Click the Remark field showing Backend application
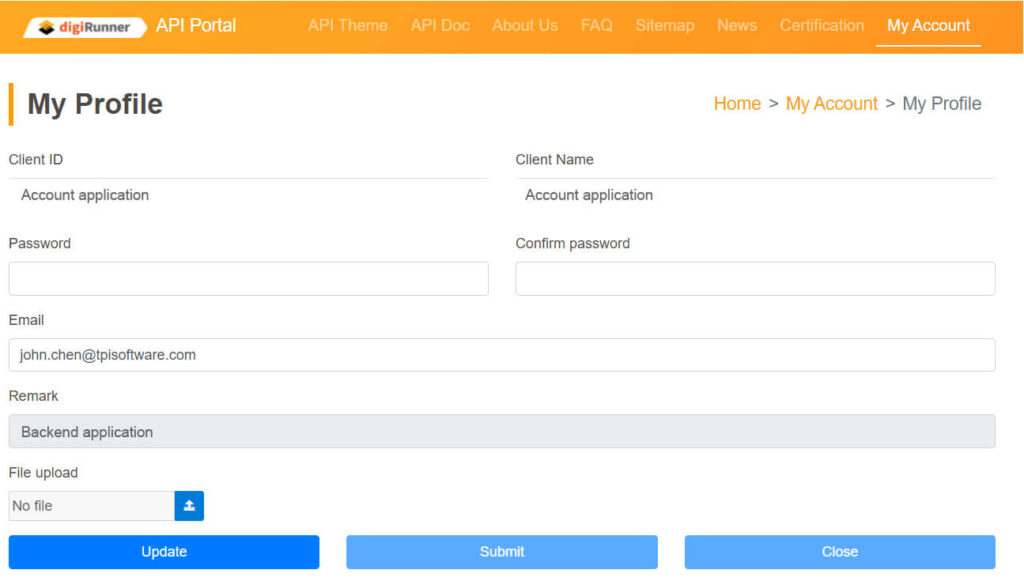Viewport: 1024px width, 585px height. 501,431
